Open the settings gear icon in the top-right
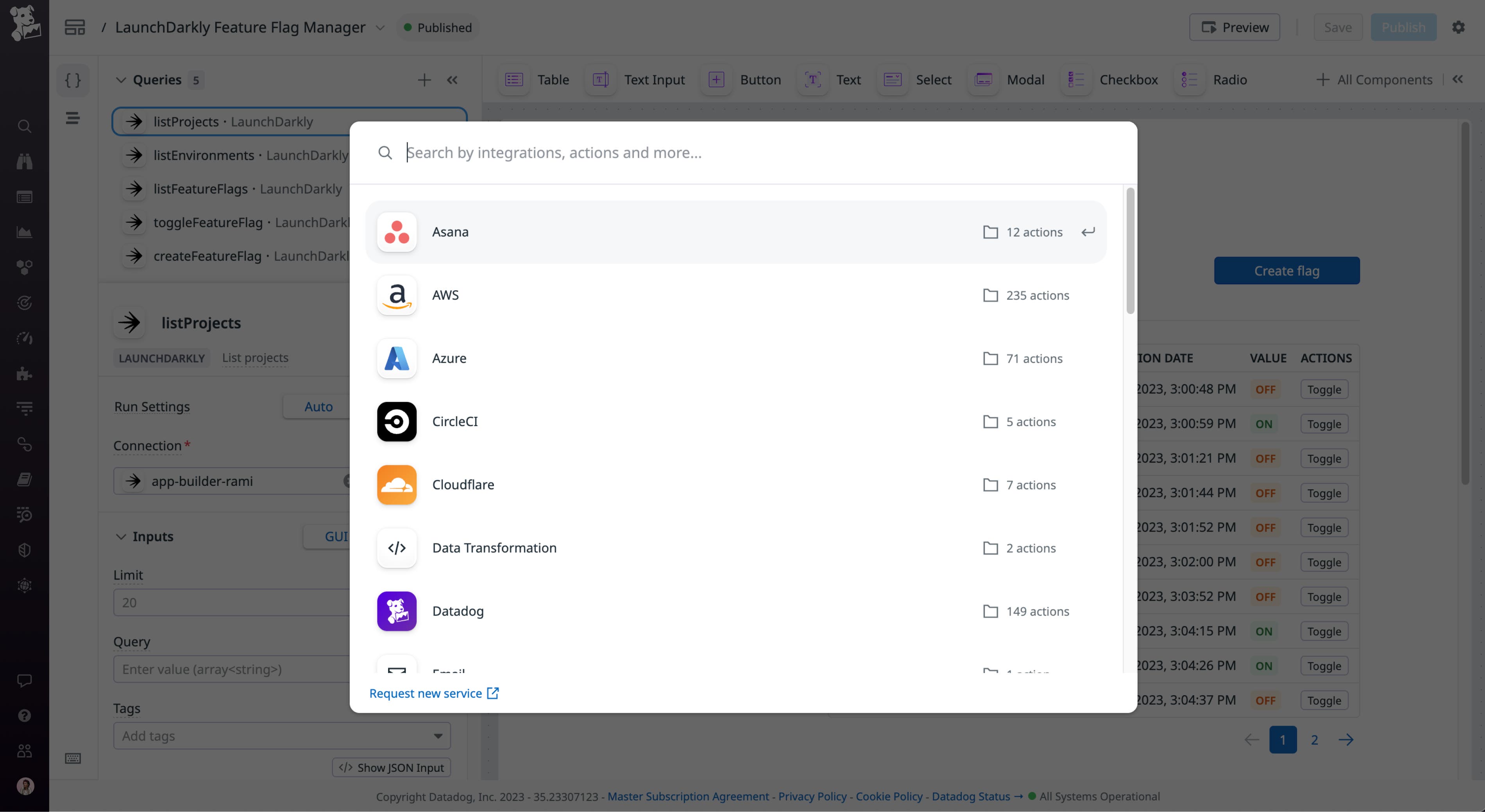The image size is (1485, 812). [x=1459, y=27]
